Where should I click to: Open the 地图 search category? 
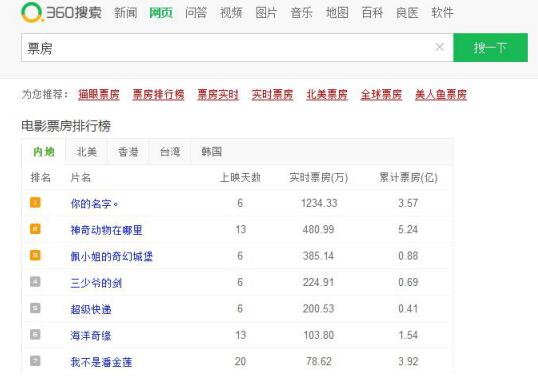(x=337, y=13)
